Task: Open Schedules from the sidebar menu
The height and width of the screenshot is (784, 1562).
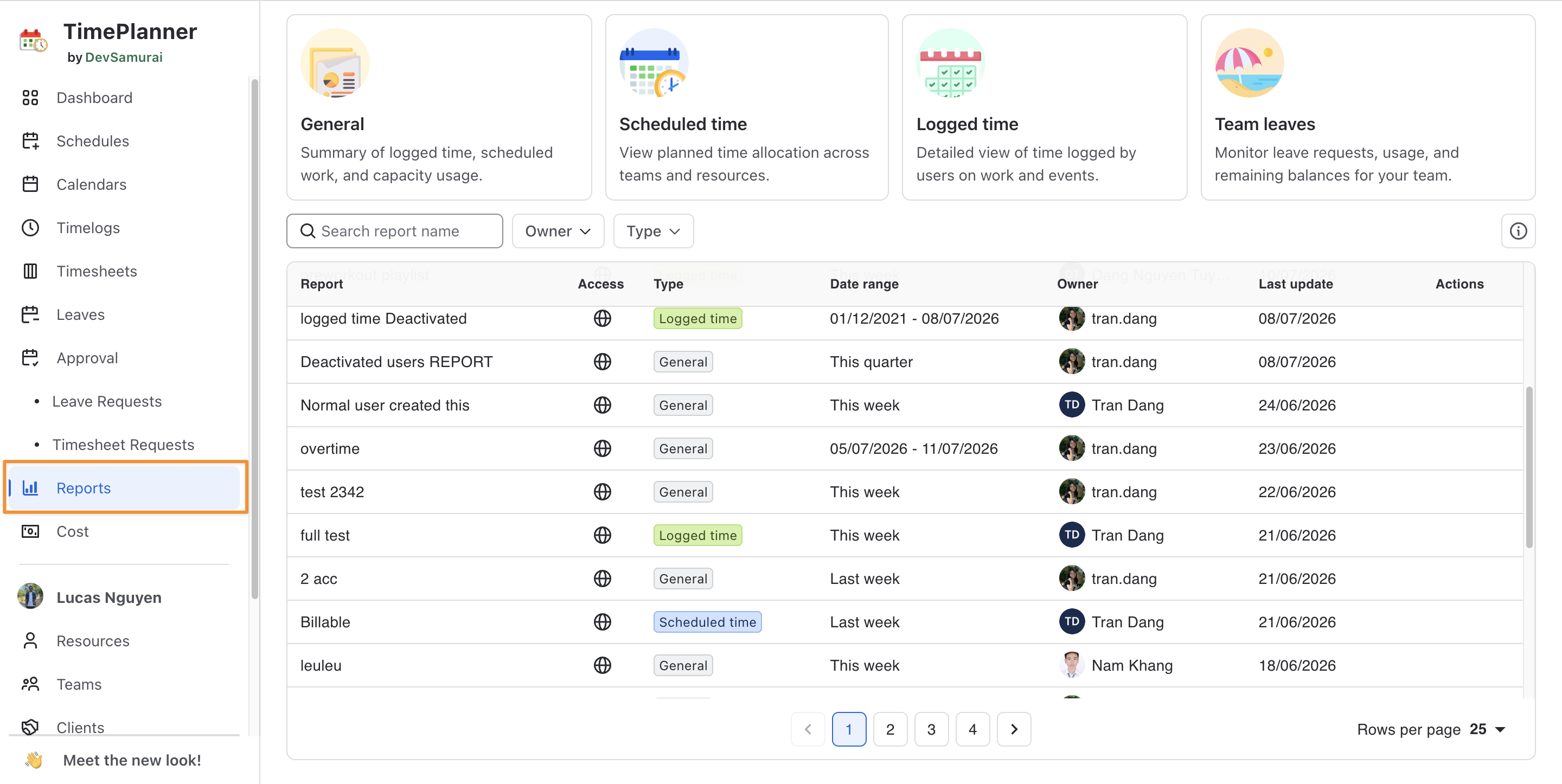Action: tap(124, 142)
